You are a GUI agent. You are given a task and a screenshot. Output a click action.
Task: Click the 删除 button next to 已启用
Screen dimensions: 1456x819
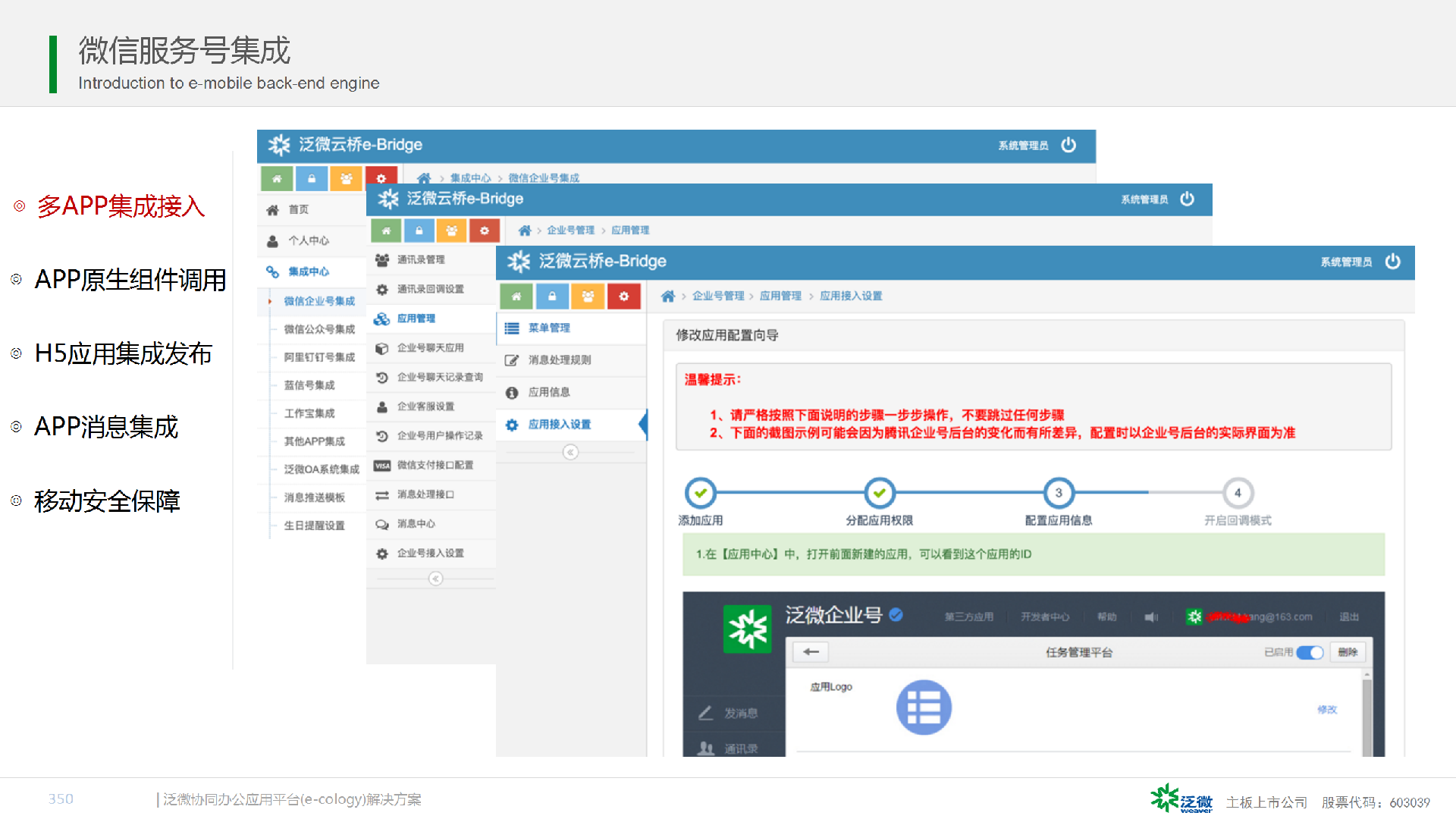tap(1348, 653)
